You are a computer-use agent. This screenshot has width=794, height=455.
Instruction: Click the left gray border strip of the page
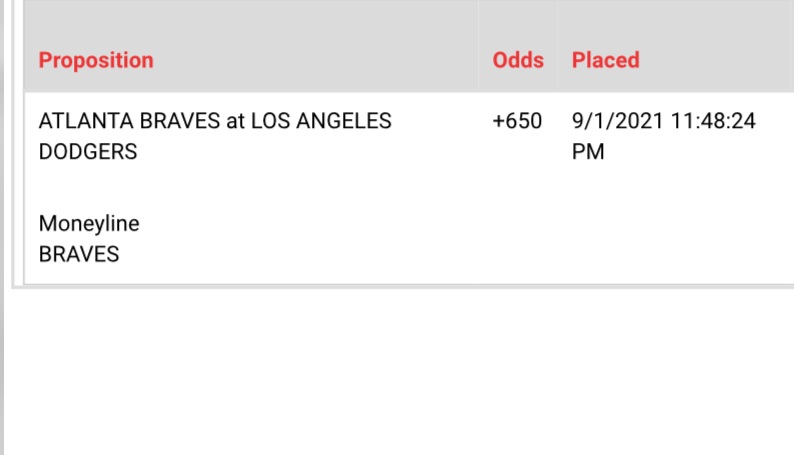(2, 228)
